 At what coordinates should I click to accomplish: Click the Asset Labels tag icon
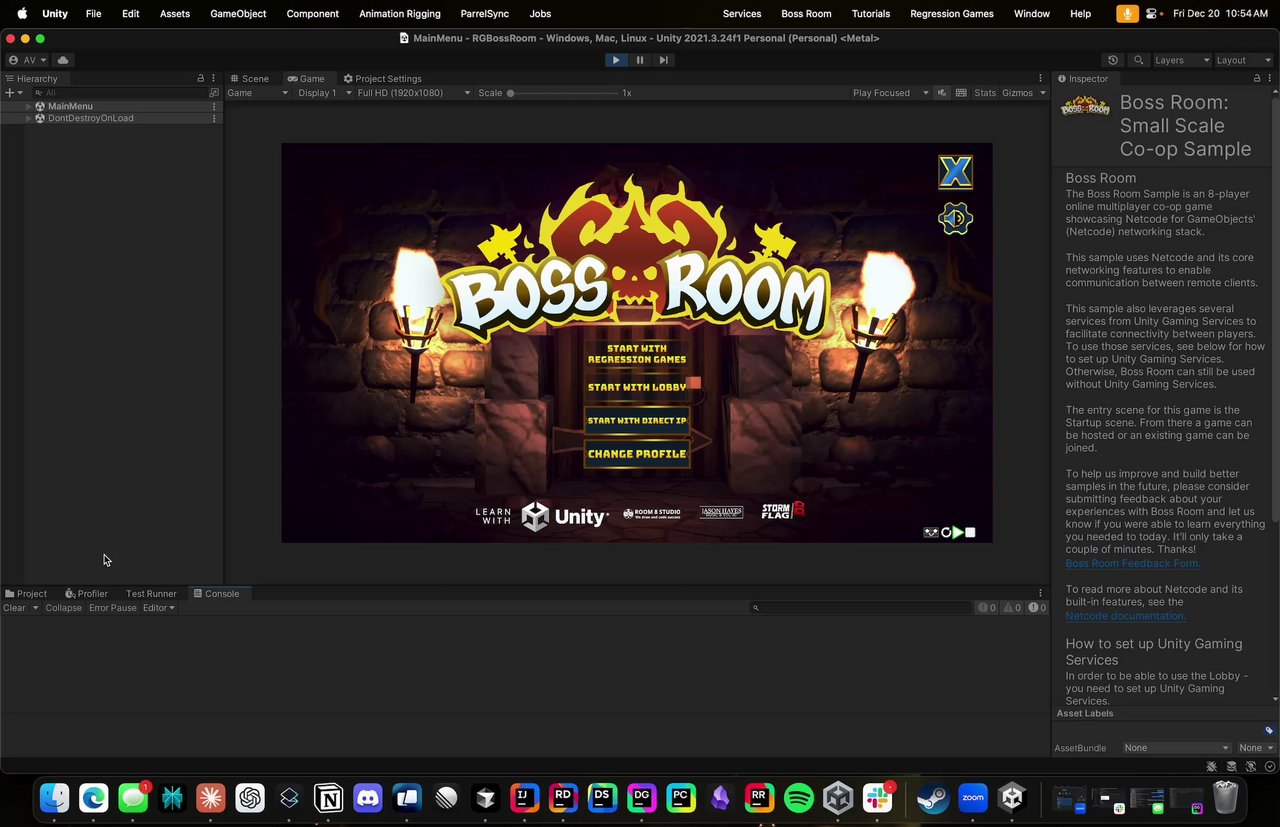click(1269, 731)
